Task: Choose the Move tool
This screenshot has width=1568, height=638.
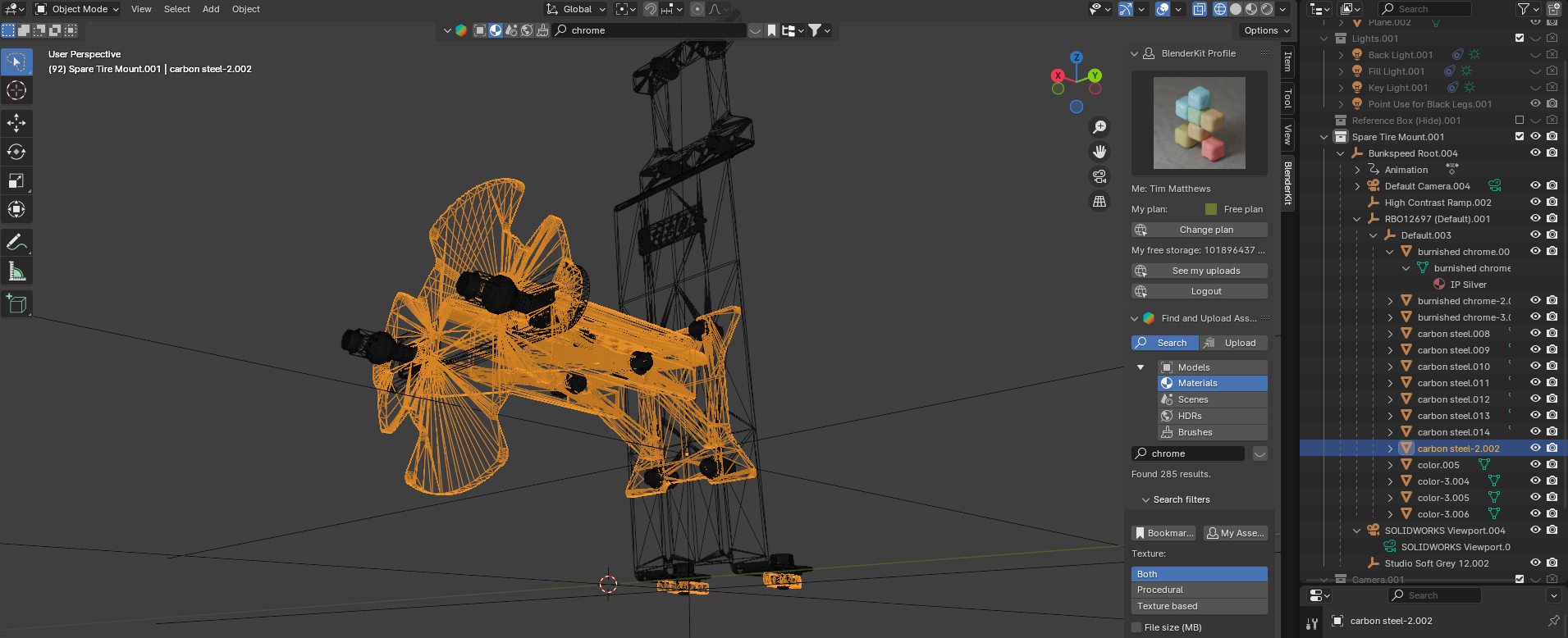Action: [x=16, y=123]
